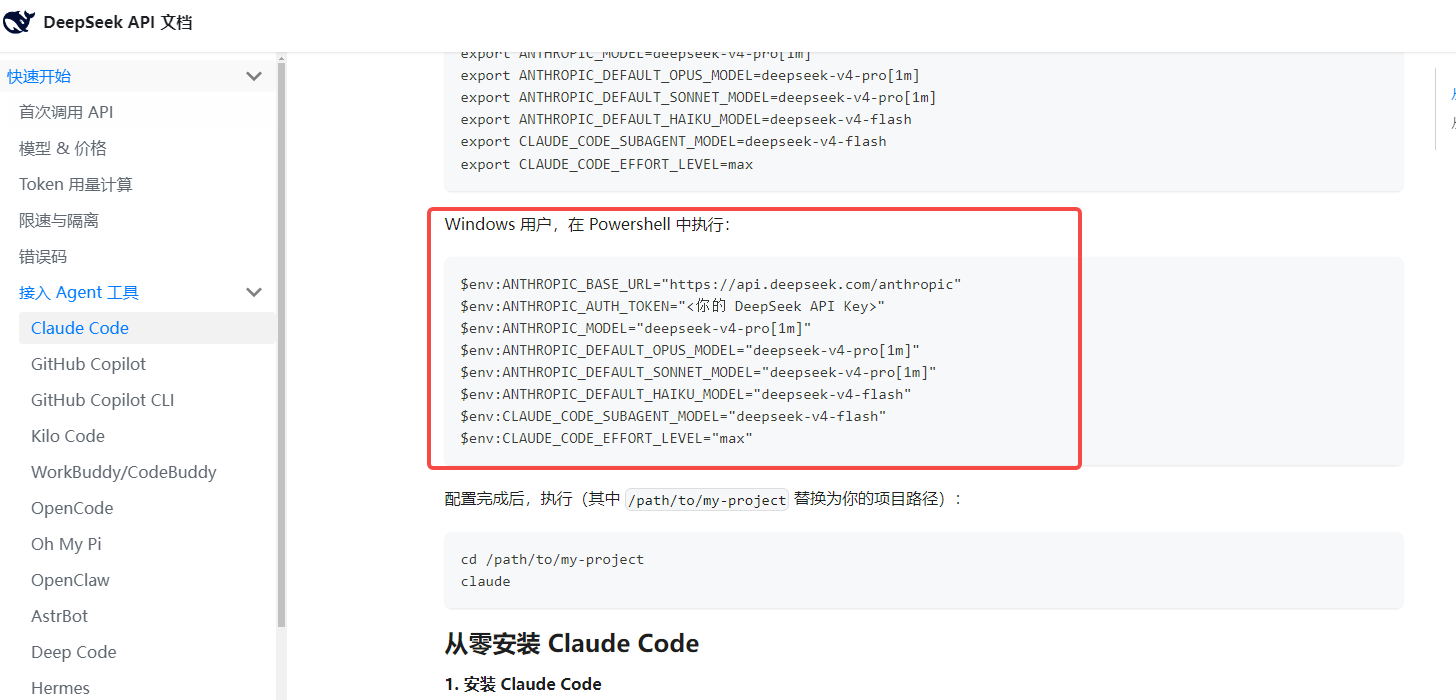Click the 从零安装 Claude Code heading
The height and width of the screenshot is (700, 1456).
(x=572, y=643)
